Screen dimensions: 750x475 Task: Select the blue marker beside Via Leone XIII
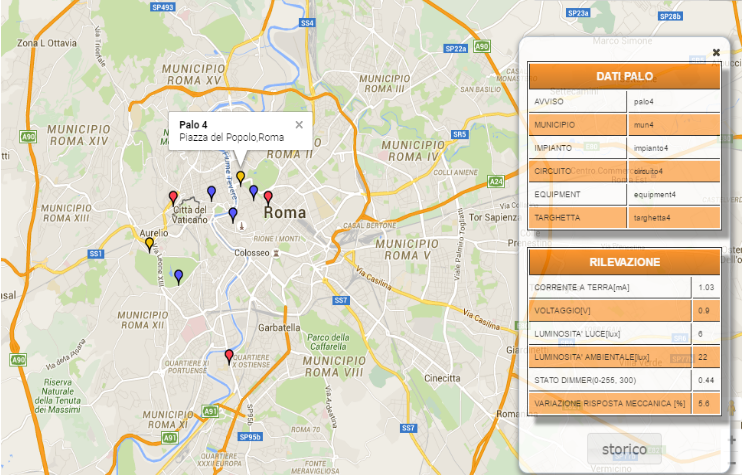click(x=178, y=276)
